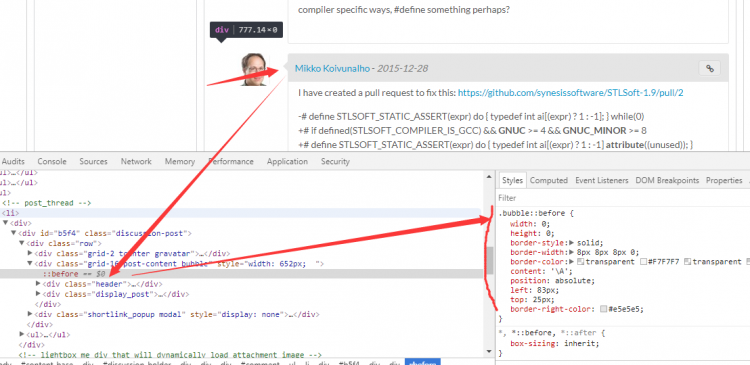Open the #e5e5e5 border-right-color swatch
750x365 pixels.
pos(604,310)
